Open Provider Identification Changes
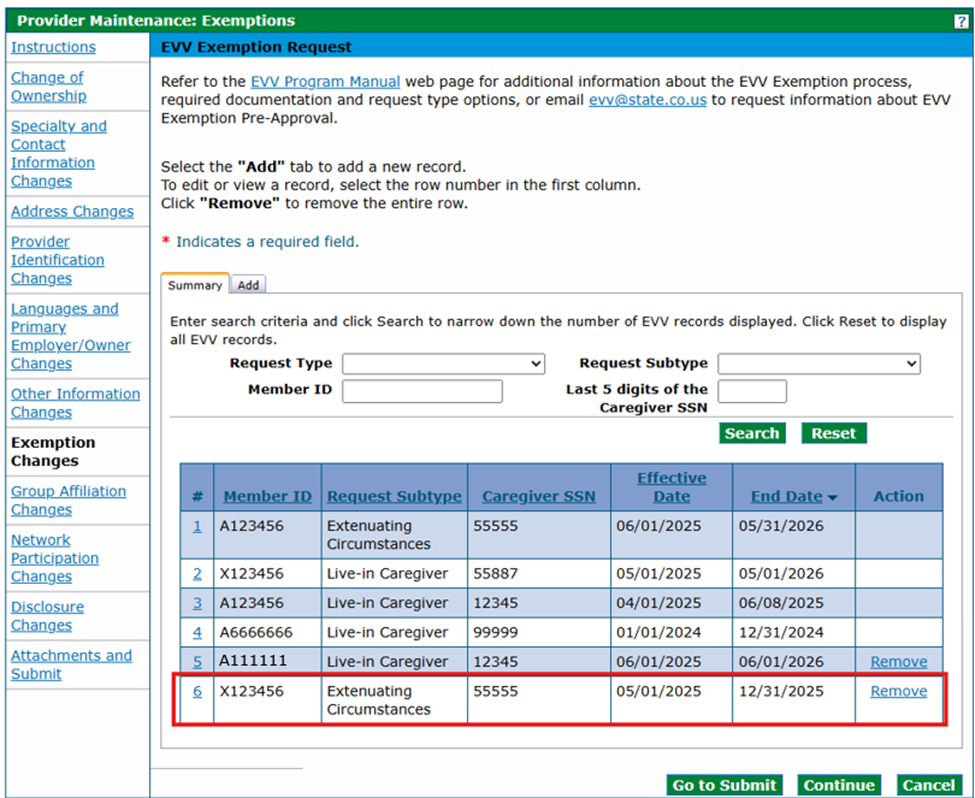The image size is (975, 798). tap(58, 260)
